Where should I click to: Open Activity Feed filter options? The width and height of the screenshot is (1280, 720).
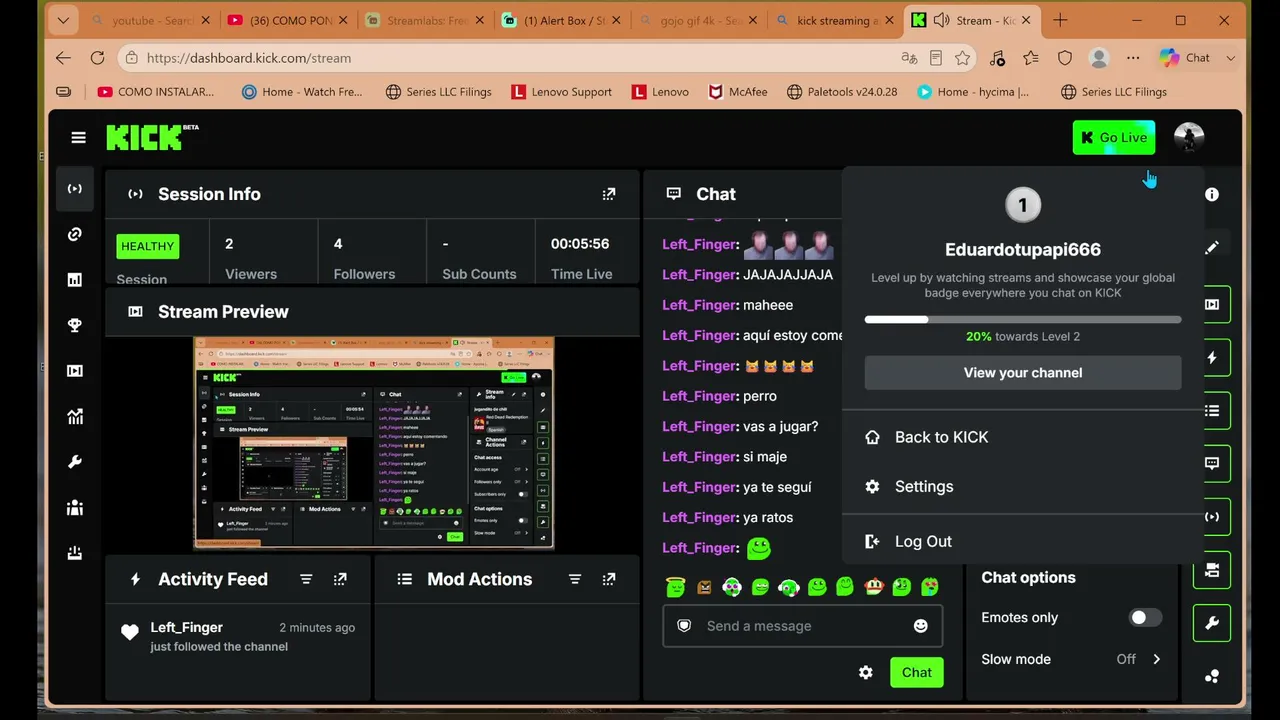(306, 579)
